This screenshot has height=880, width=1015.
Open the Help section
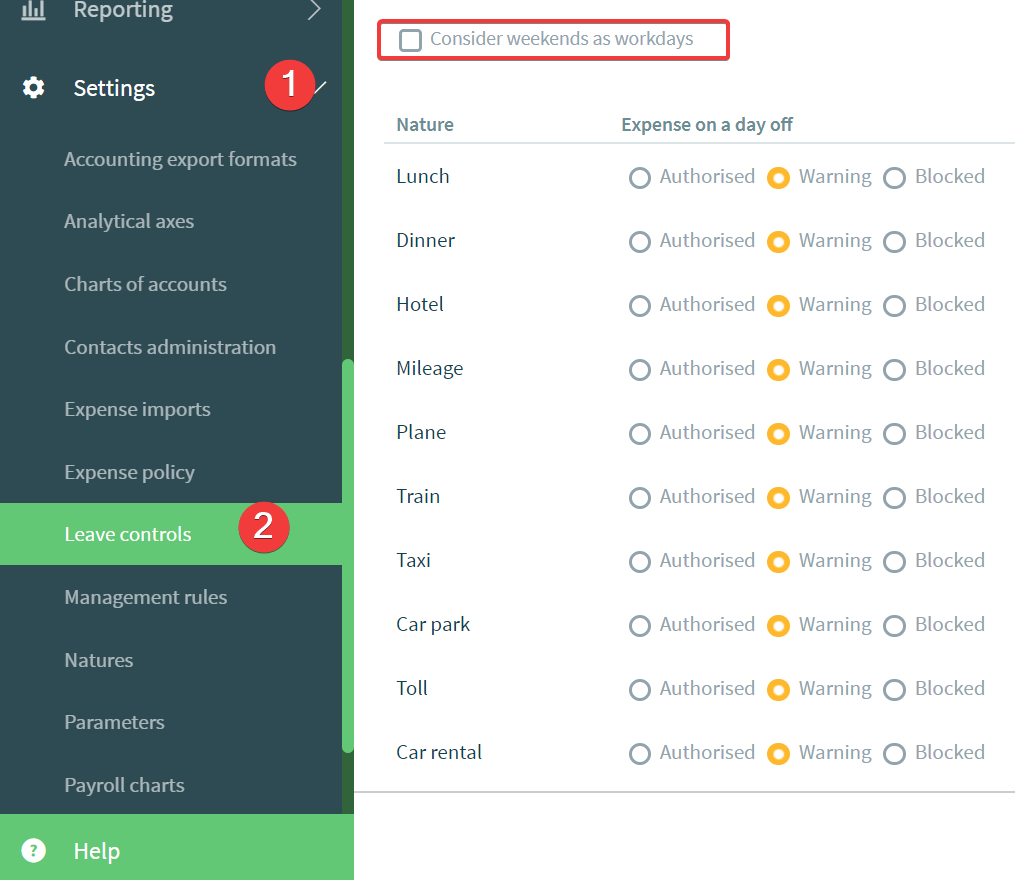tap(177, 847)
